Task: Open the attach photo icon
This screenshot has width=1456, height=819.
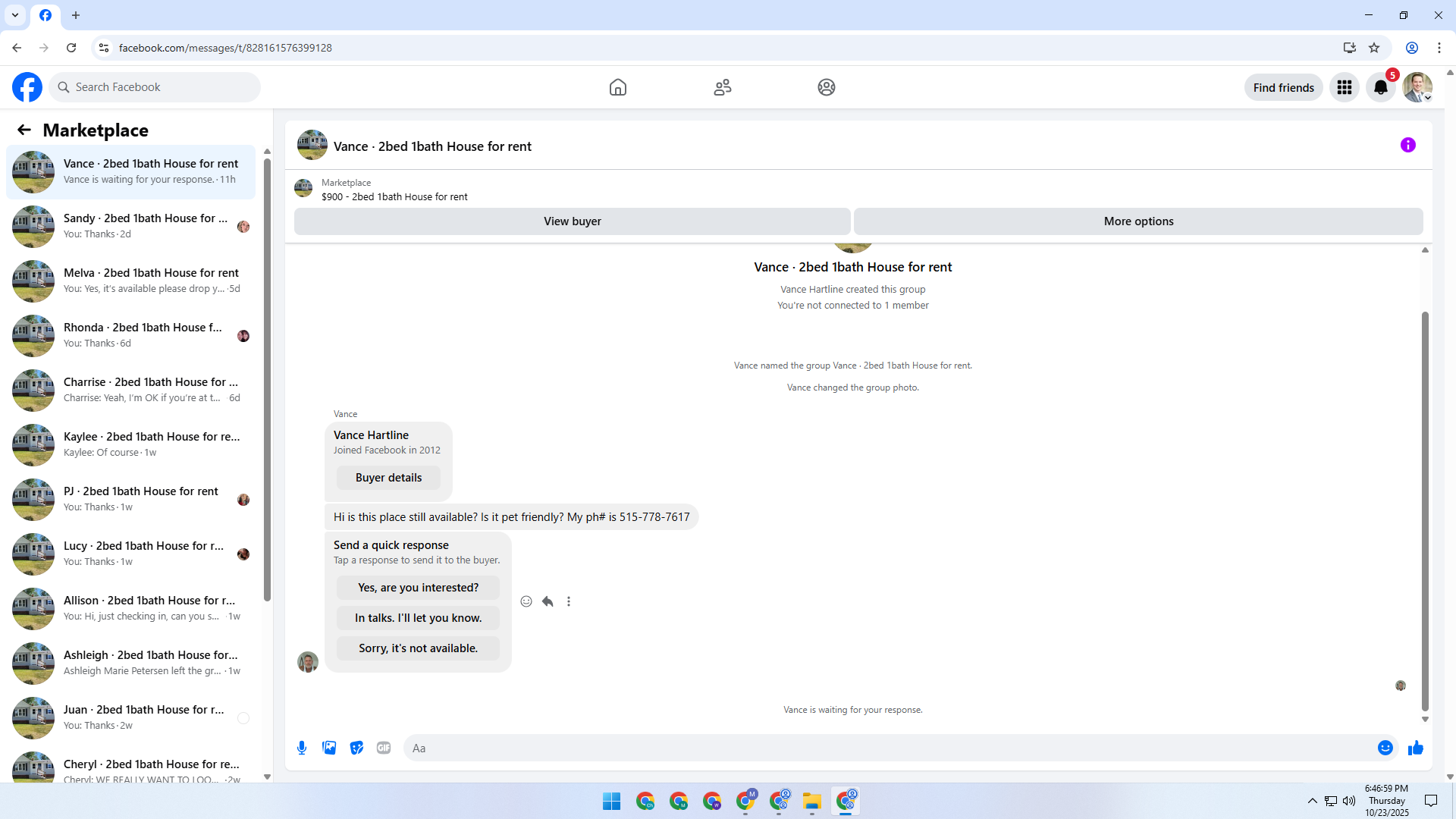Action: 329,748
